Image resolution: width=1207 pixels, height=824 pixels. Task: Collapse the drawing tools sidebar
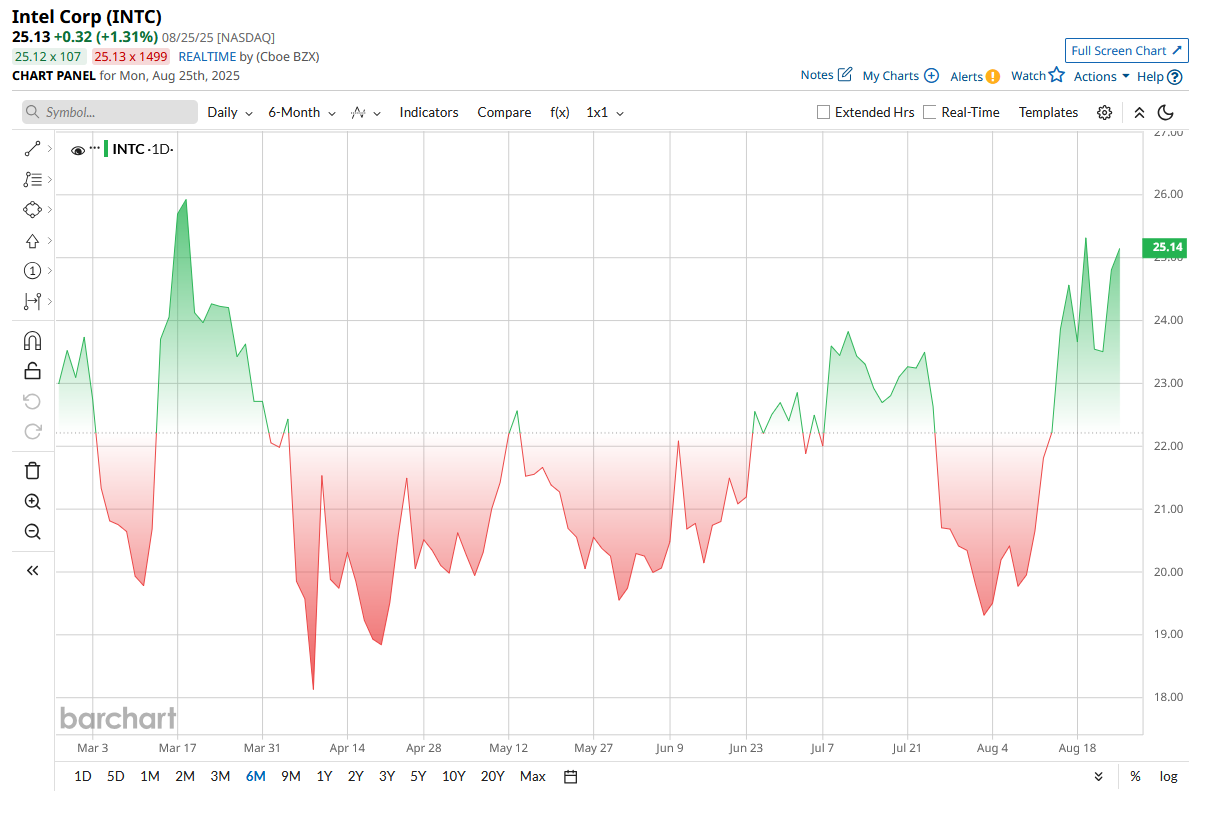[32, 570]
